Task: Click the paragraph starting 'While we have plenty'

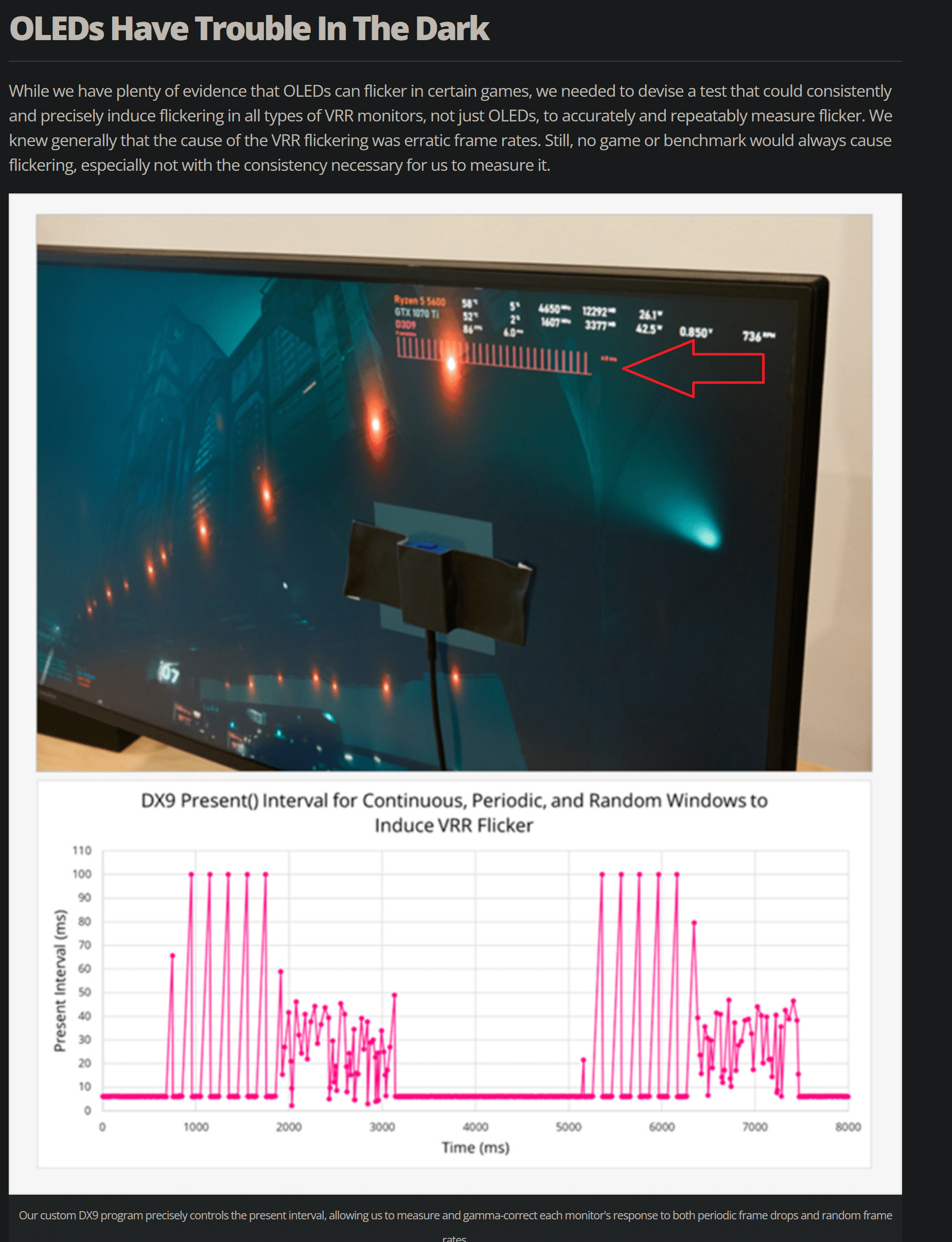Action: pos(450,128)
